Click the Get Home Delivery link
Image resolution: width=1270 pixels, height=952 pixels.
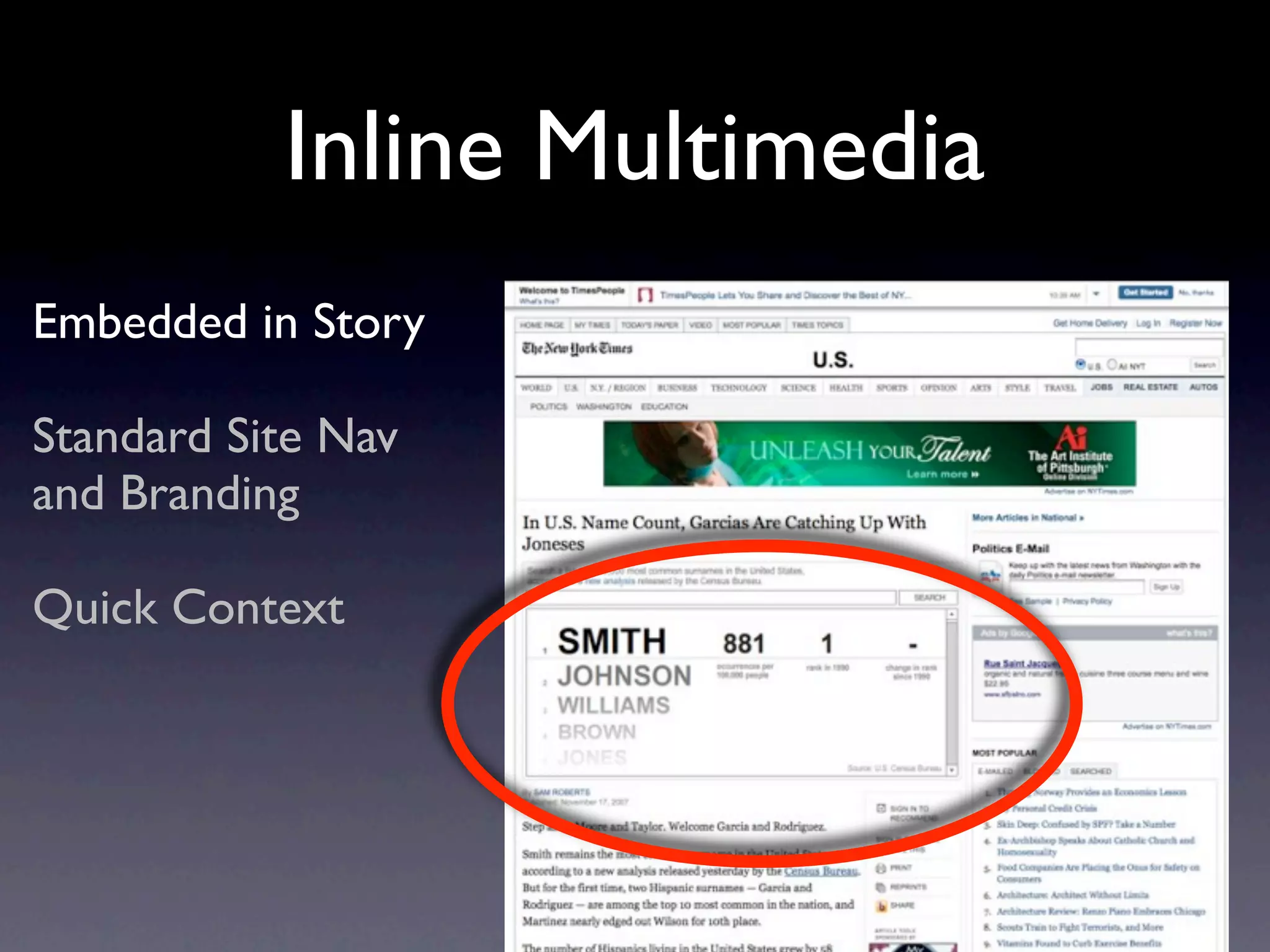click(1090, 323)
